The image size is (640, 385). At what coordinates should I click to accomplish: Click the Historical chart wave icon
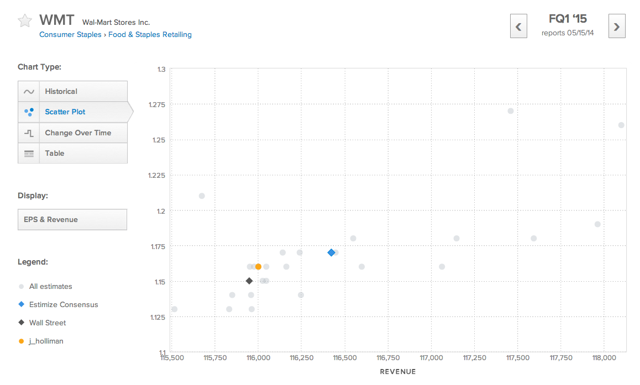29,91
